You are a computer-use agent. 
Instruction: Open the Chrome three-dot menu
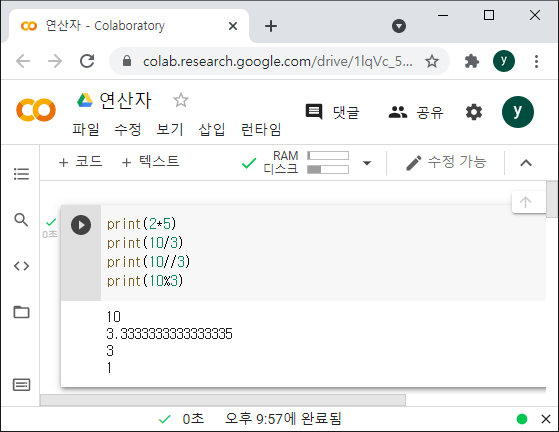(x=536, y=61)
